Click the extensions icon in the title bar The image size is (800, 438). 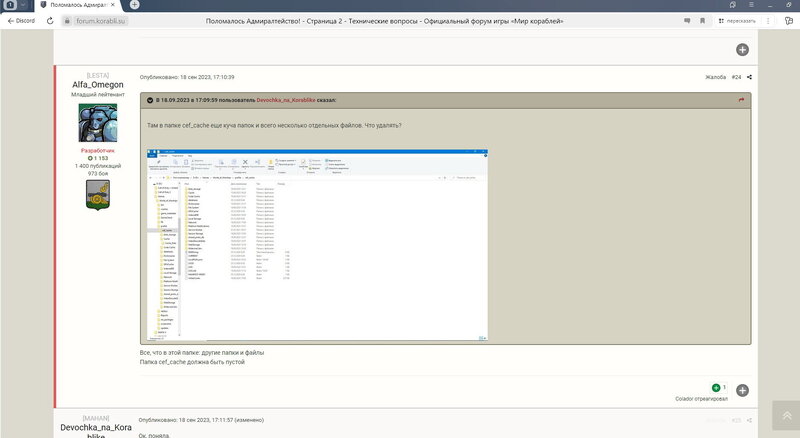pos(733,5)
